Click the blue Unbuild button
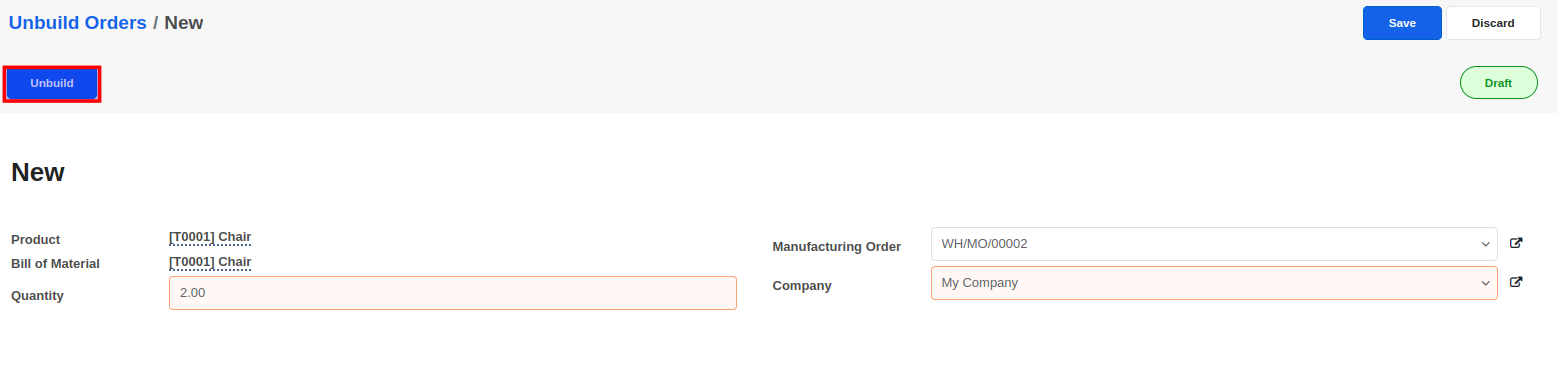The image size is (1558, 387). coord(52,84)
